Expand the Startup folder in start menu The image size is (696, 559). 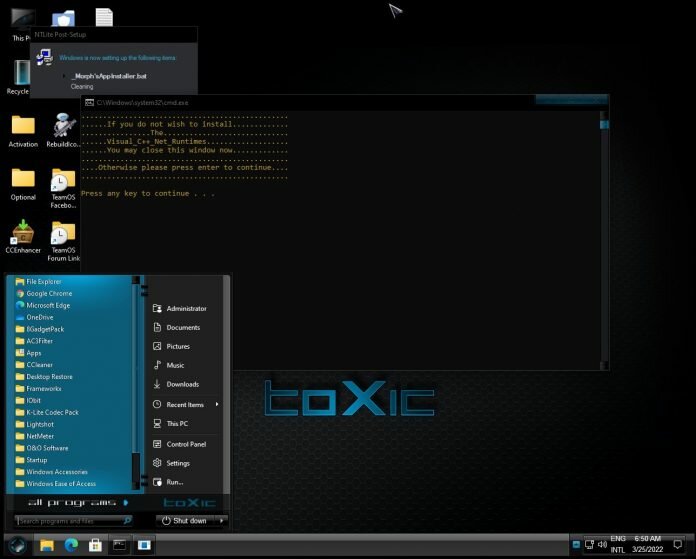click(x=31, y=460)
